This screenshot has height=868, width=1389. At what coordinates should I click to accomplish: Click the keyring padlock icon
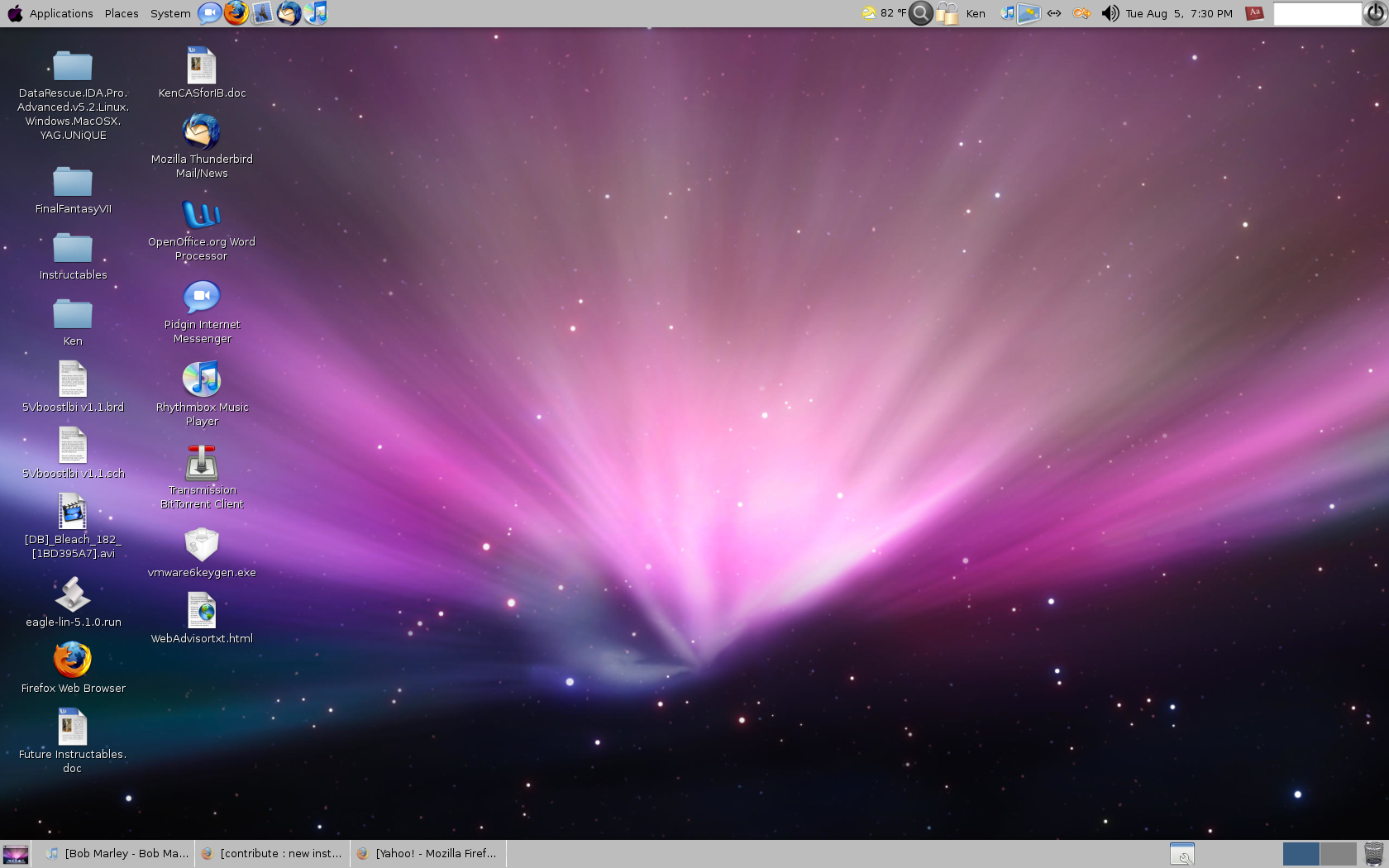tap(947, 13)
